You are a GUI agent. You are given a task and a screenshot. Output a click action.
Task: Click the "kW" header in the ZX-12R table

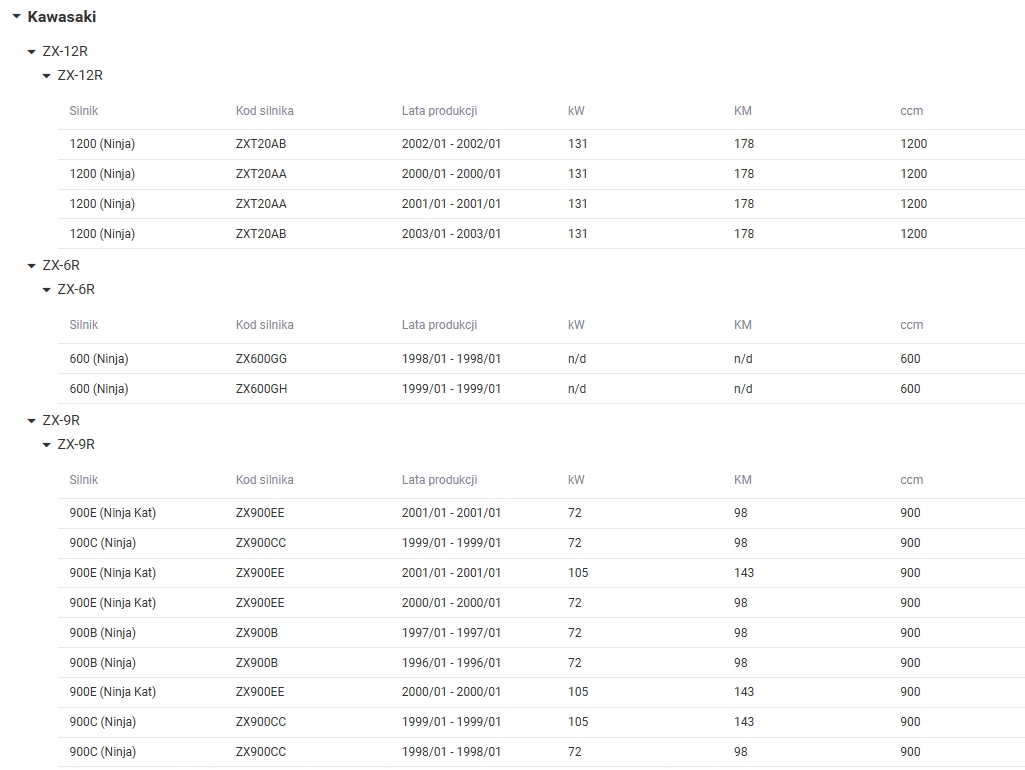coord(576,111)
